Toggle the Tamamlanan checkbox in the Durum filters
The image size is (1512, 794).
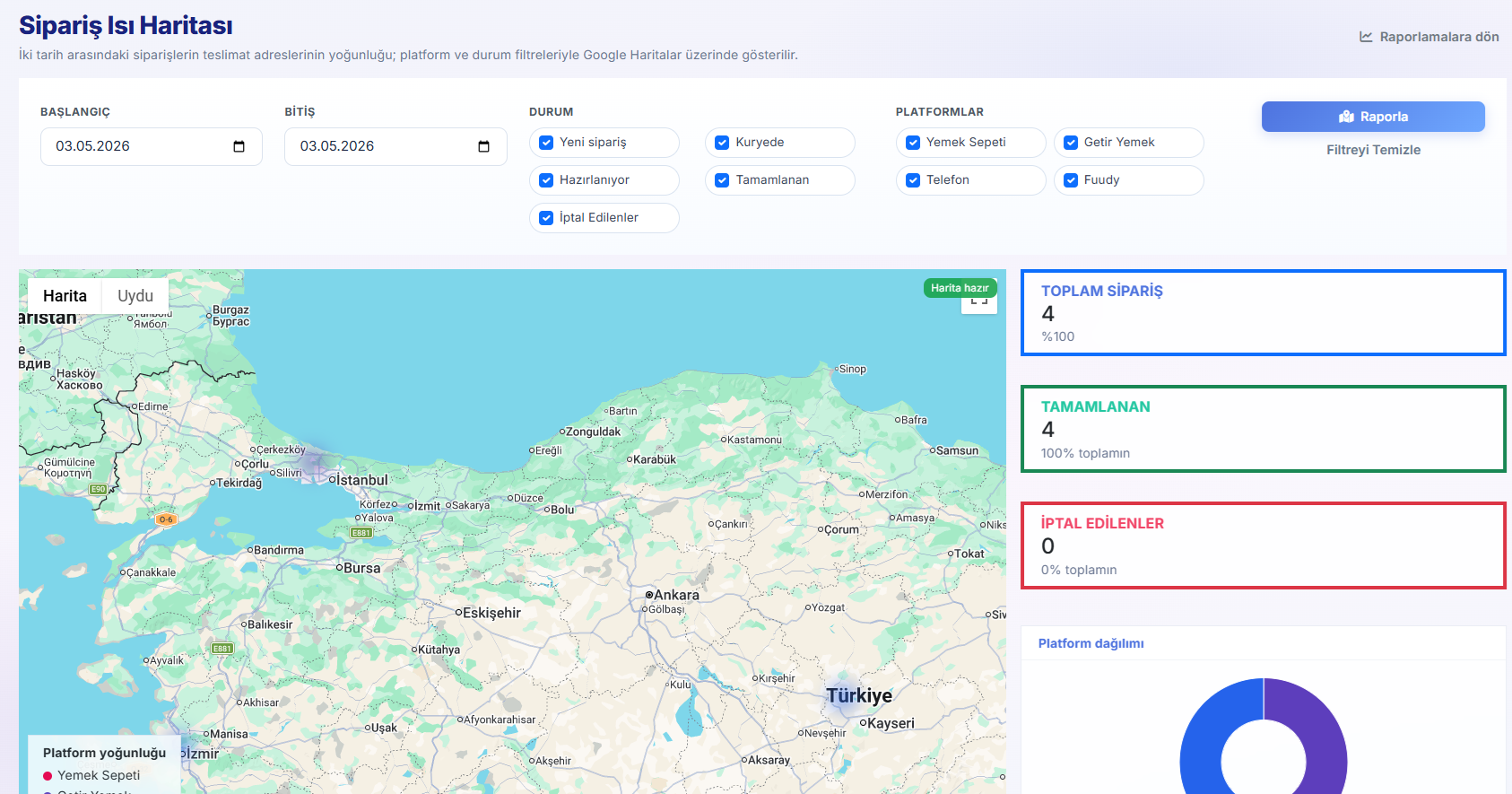(x=722, y=180)
